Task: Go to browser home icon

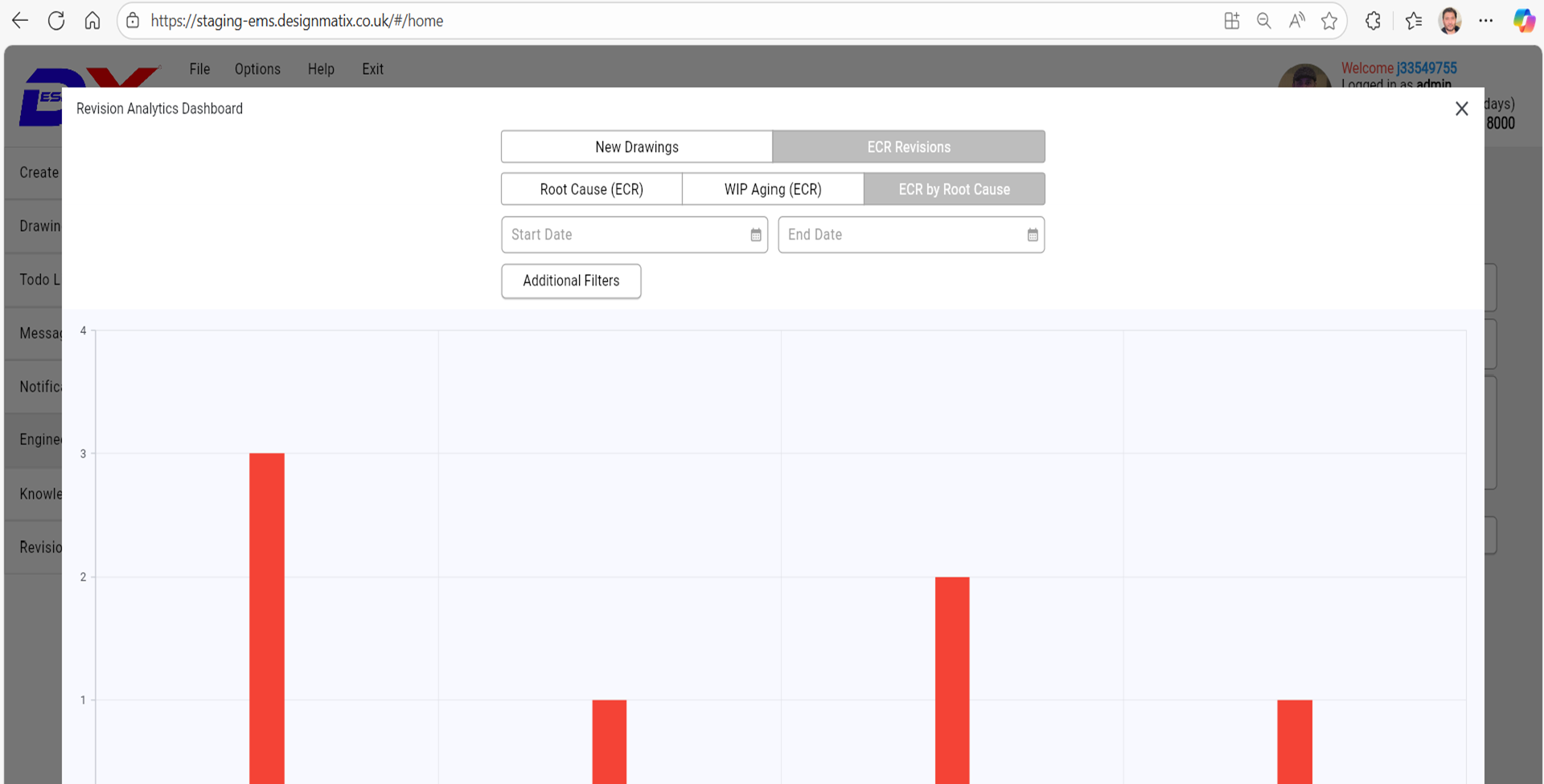Action: pos(92,21)
